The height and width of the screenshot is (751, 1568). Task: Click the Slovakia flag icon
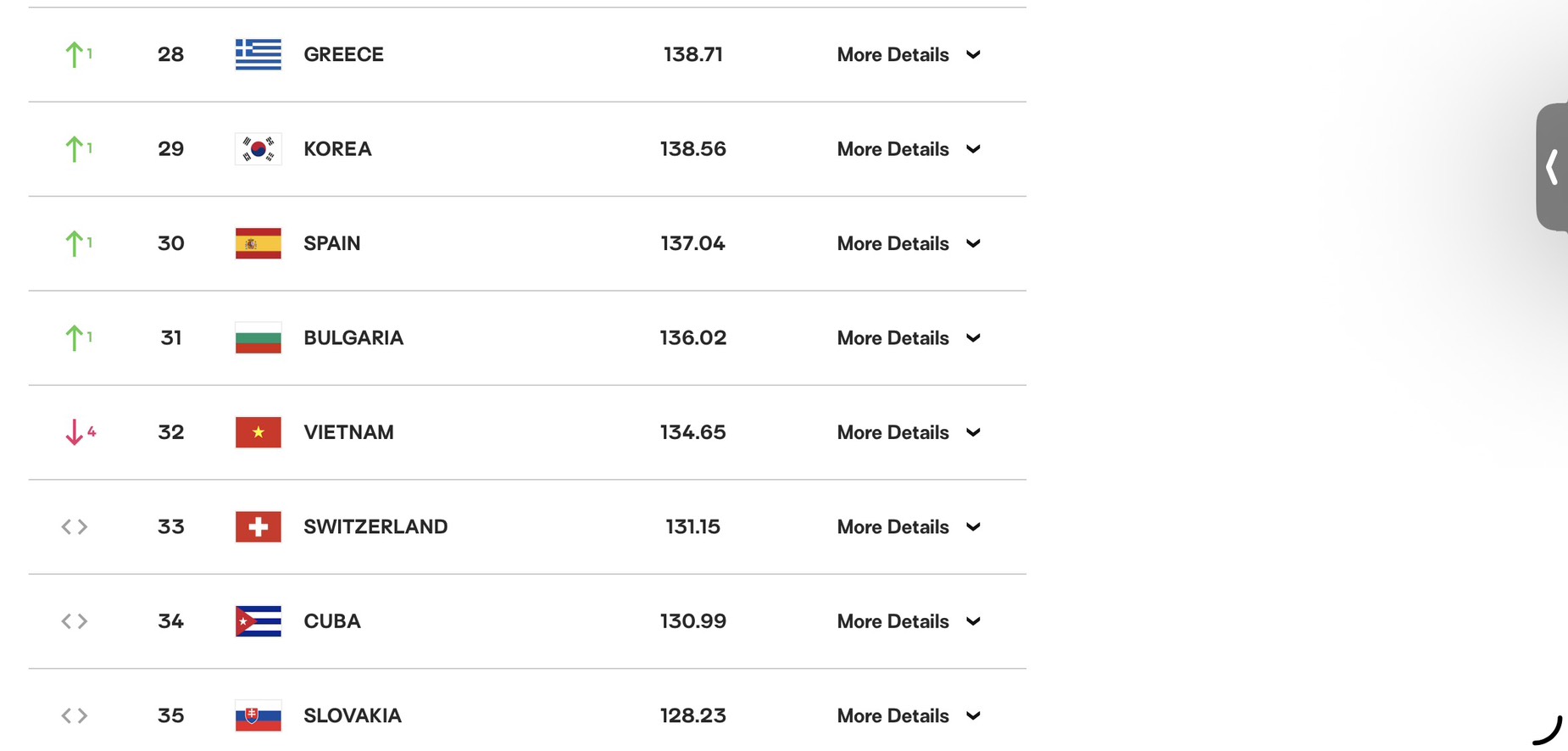click(x=258, y=716)
